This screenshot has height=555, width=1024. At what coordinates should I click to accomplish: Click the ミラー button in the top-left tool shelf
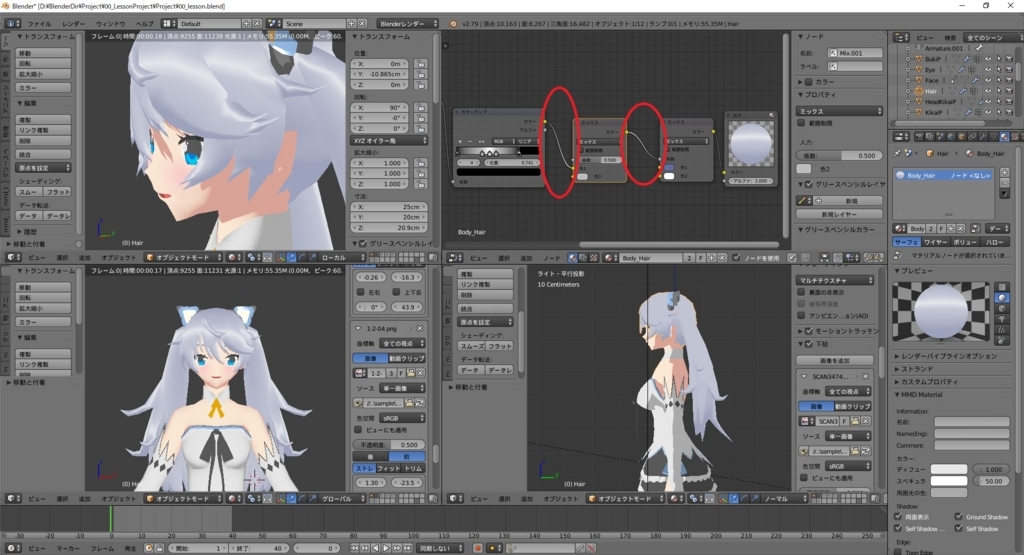coord(43,87)
